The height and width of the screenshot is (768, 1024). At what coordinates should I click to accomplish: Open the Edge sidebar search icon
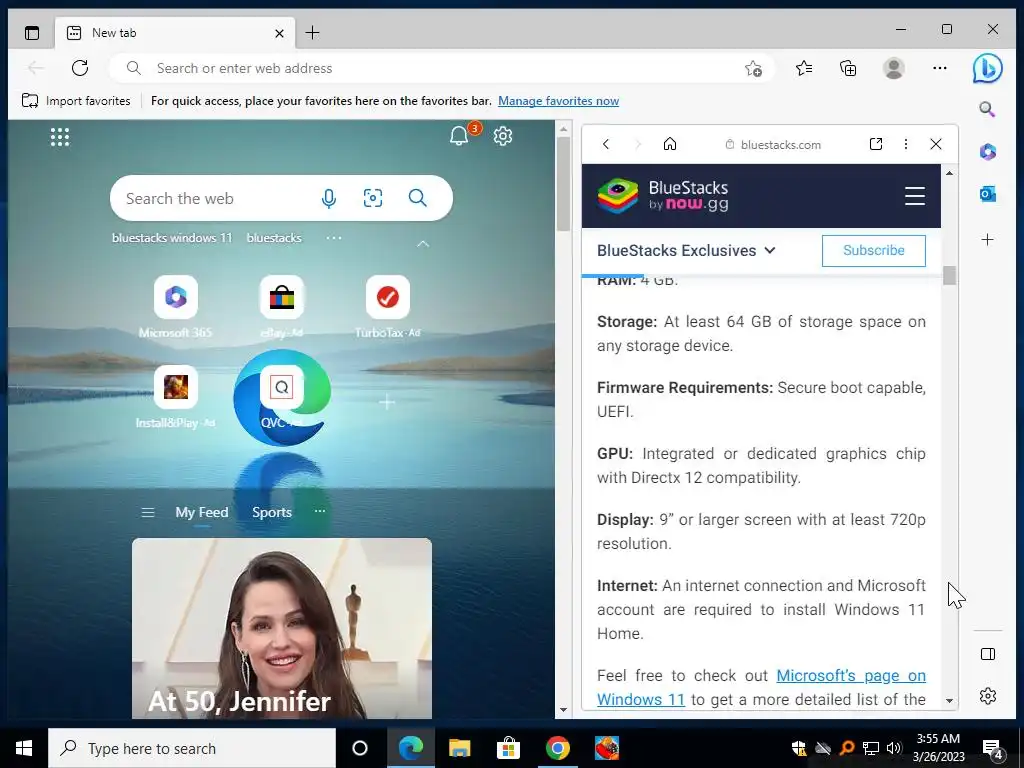pos(987,110)
